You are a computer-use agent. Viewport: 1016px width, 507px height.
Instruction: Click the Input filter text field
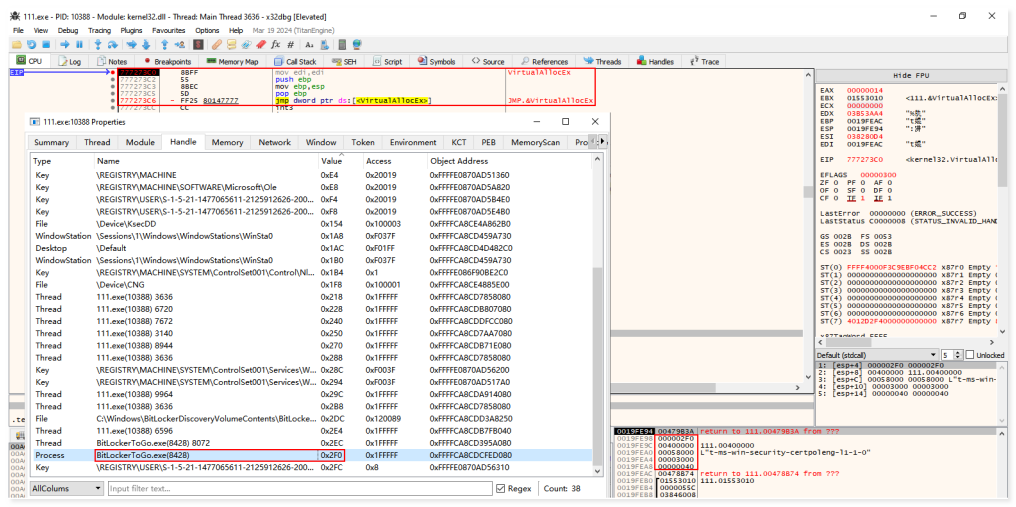click(298, 489)
